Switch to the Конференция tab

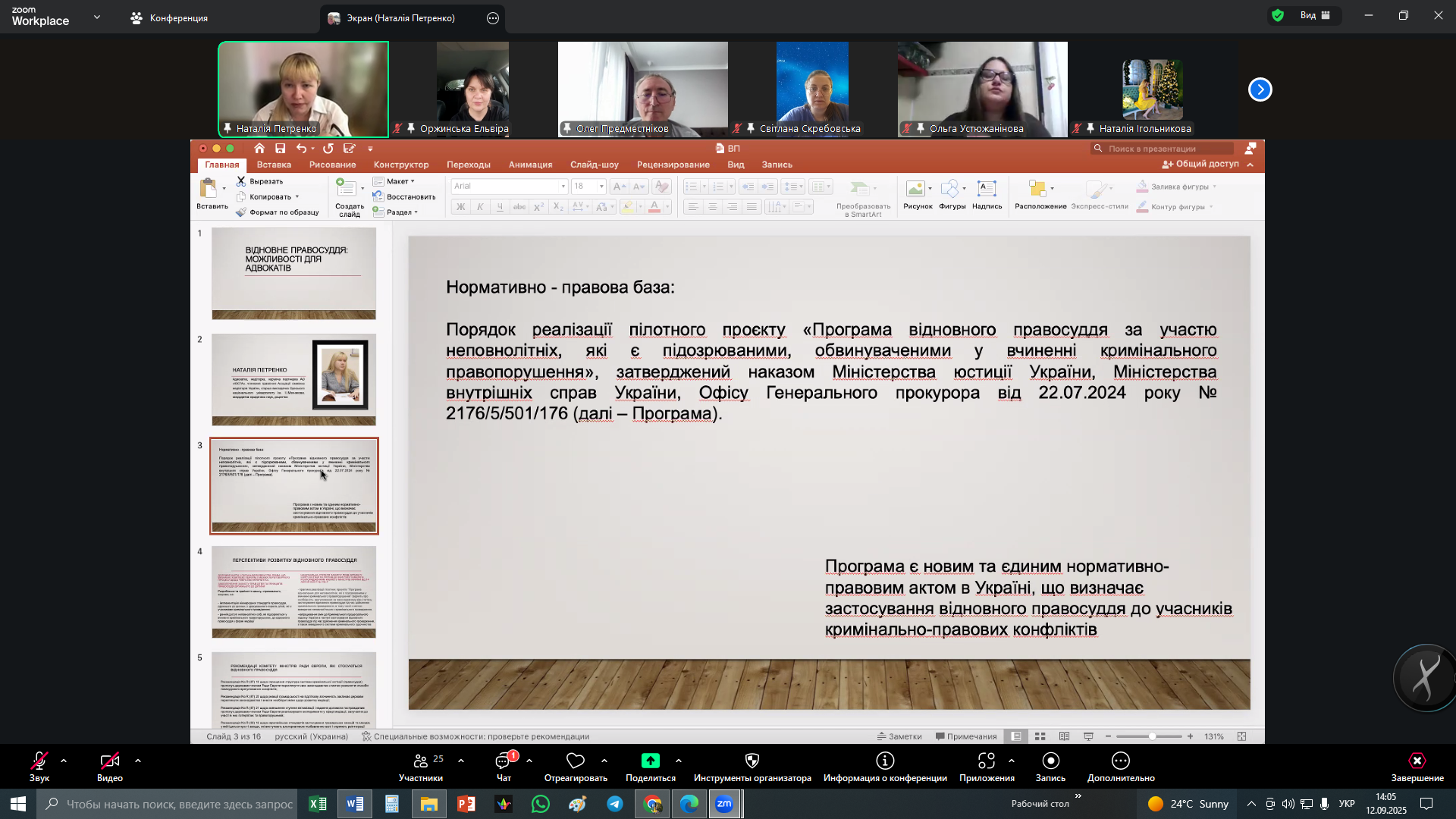pyautogui.click(x=169, y=18)
